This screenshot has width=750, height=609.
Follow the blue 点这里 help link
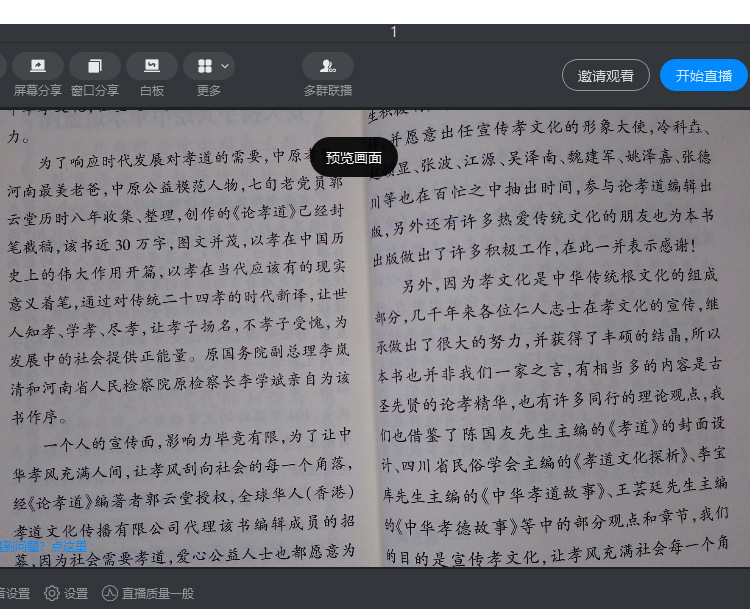(x=70, y=546)
